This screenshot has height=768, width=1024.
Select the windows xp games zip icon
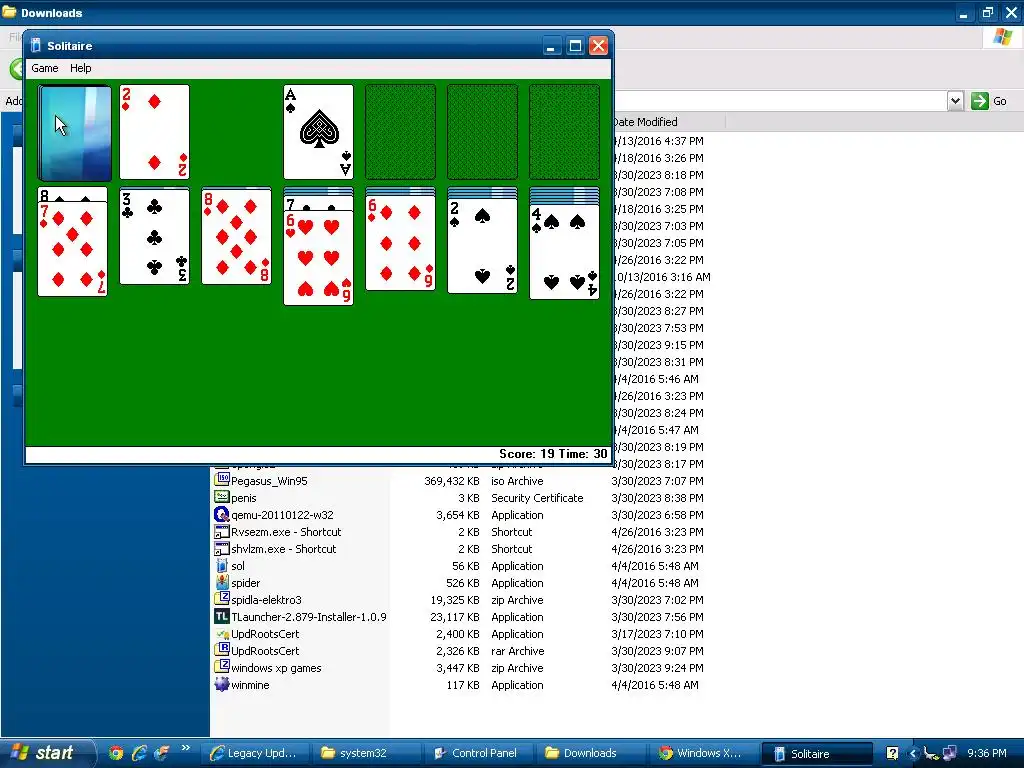click(222, 667)
